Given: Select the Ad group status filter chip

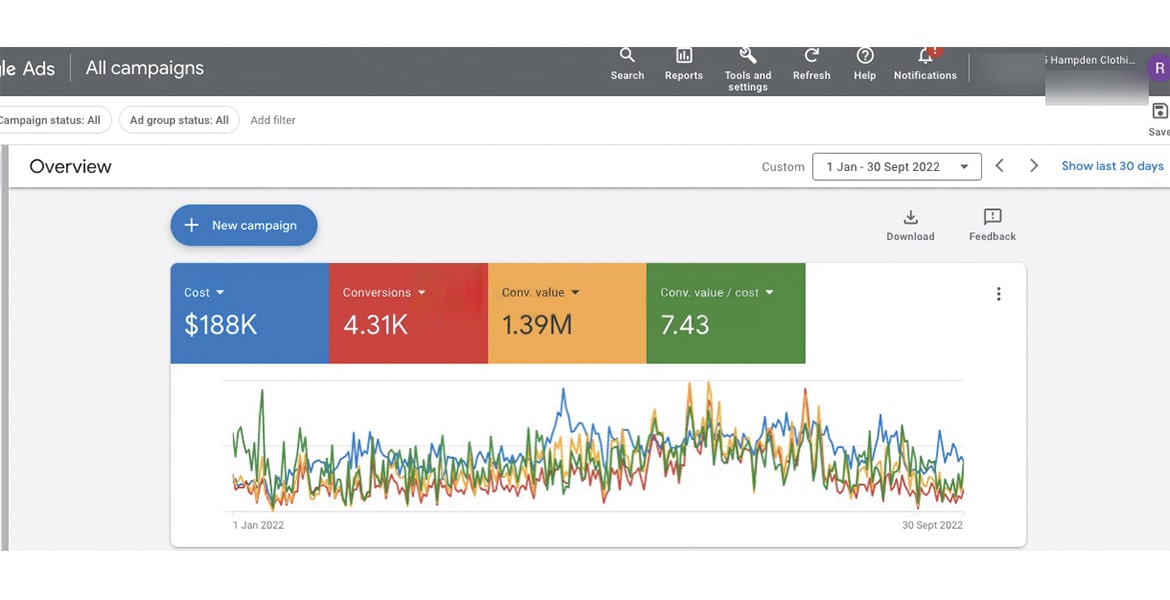Looking at the screenshot, I should click(x=179, y=120).
